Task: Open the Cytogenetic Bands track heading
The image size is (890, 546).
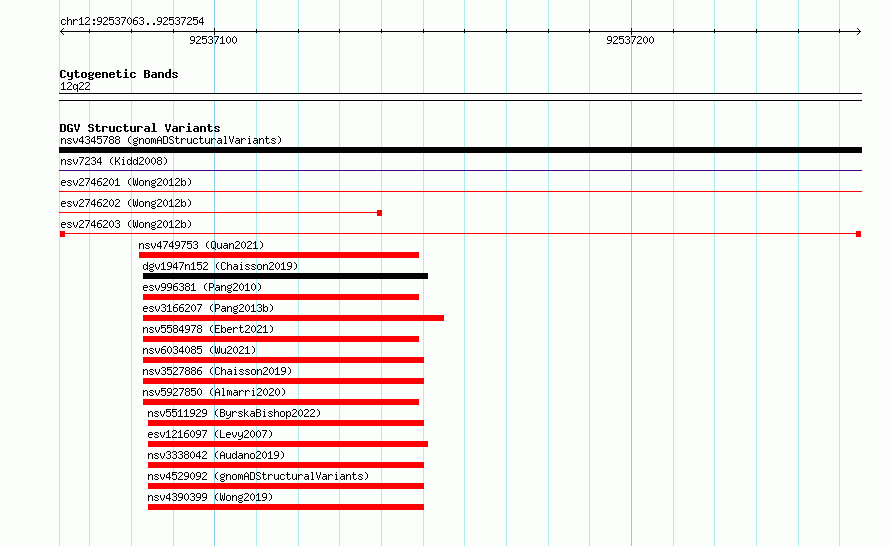Action: [119, 74]
